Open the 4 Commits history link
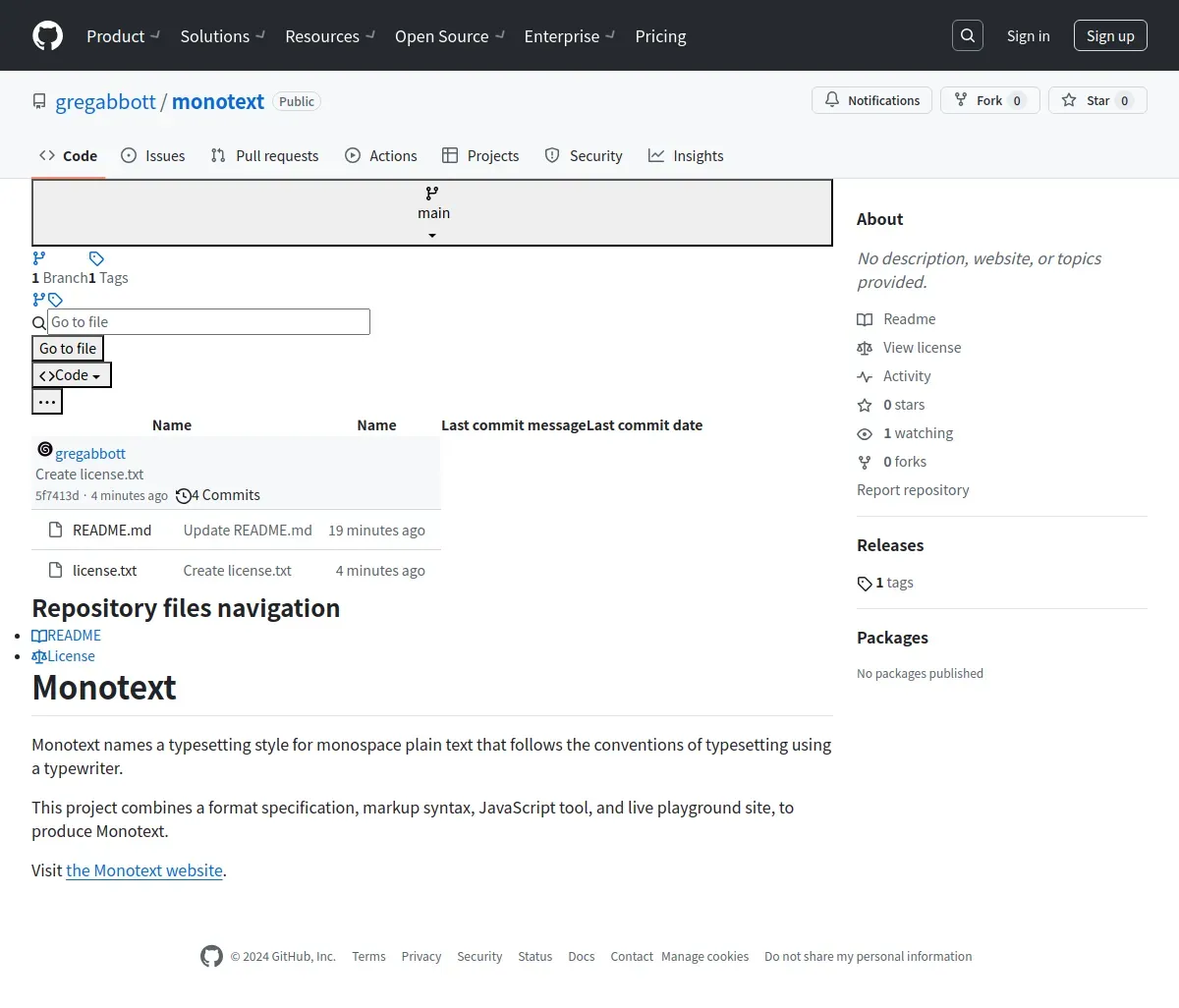 pos(218,495)
